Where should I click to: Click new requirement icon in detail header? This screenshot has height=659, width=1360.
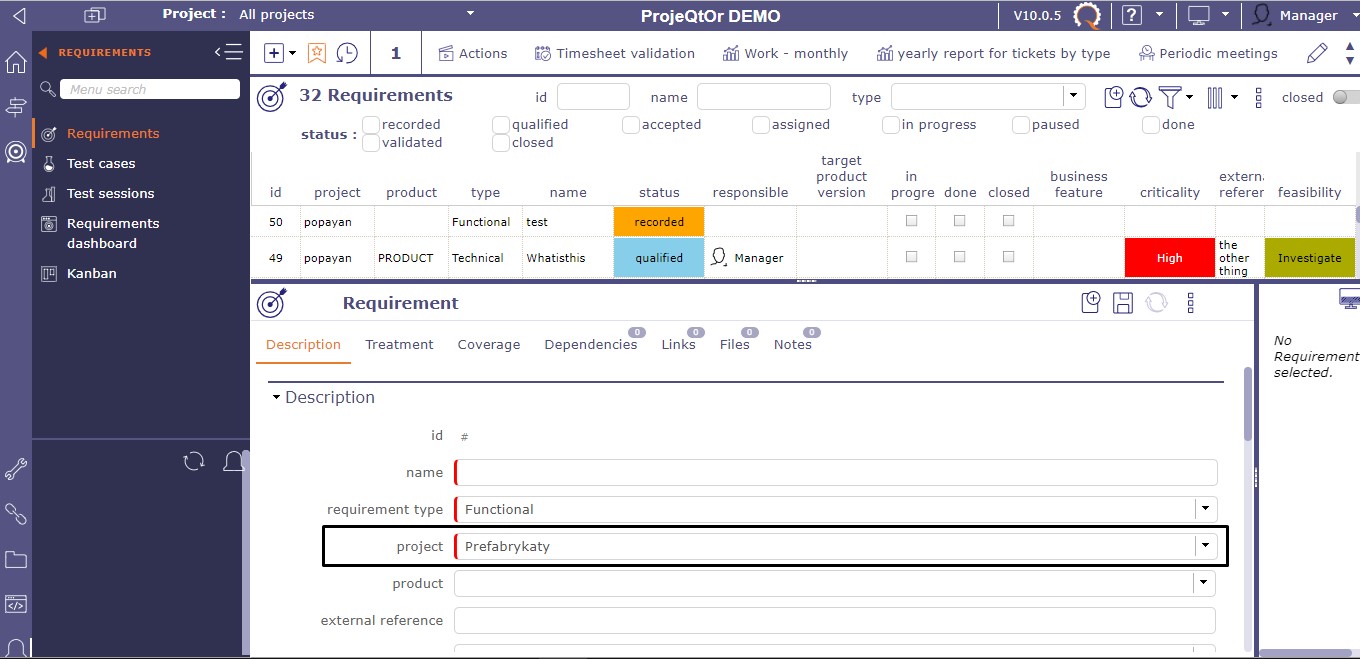coord(1091,303)
